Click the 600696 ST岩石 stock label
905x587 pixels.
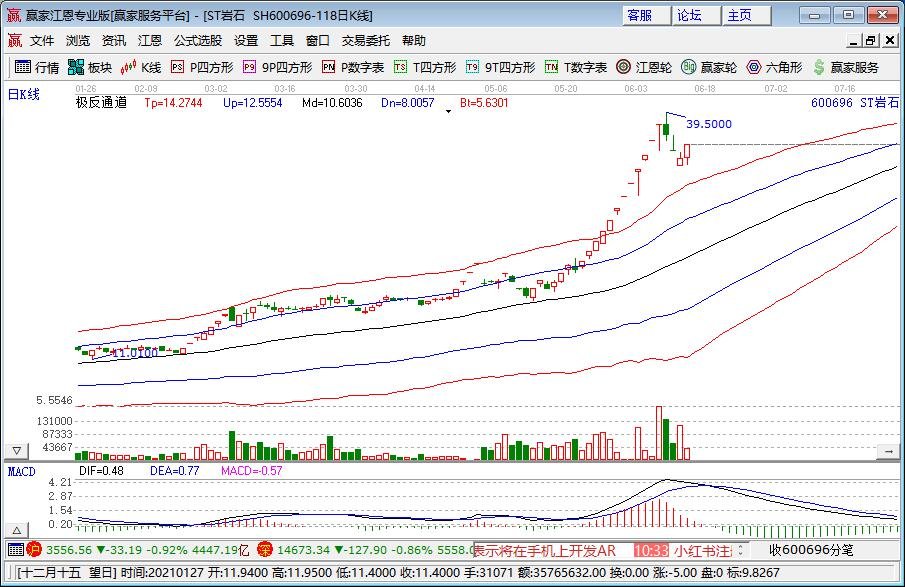coord(855,103)
